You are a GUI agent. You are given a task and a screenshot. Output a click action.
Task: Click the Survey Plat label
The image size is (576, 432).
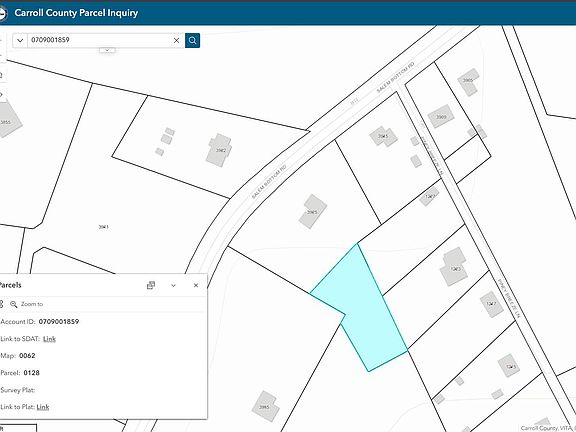click(x=17, y=390)
